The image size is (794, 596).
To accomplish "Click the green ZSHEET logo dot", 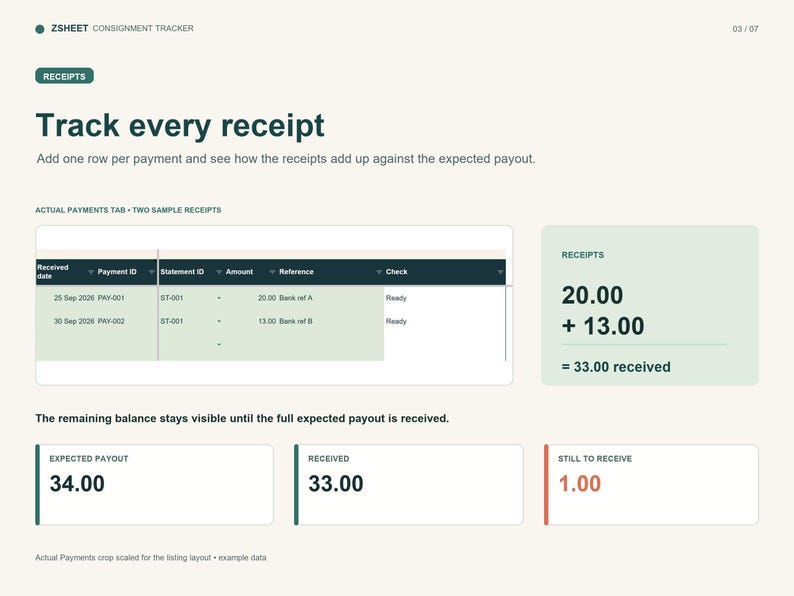I will [x=40, y=29].
